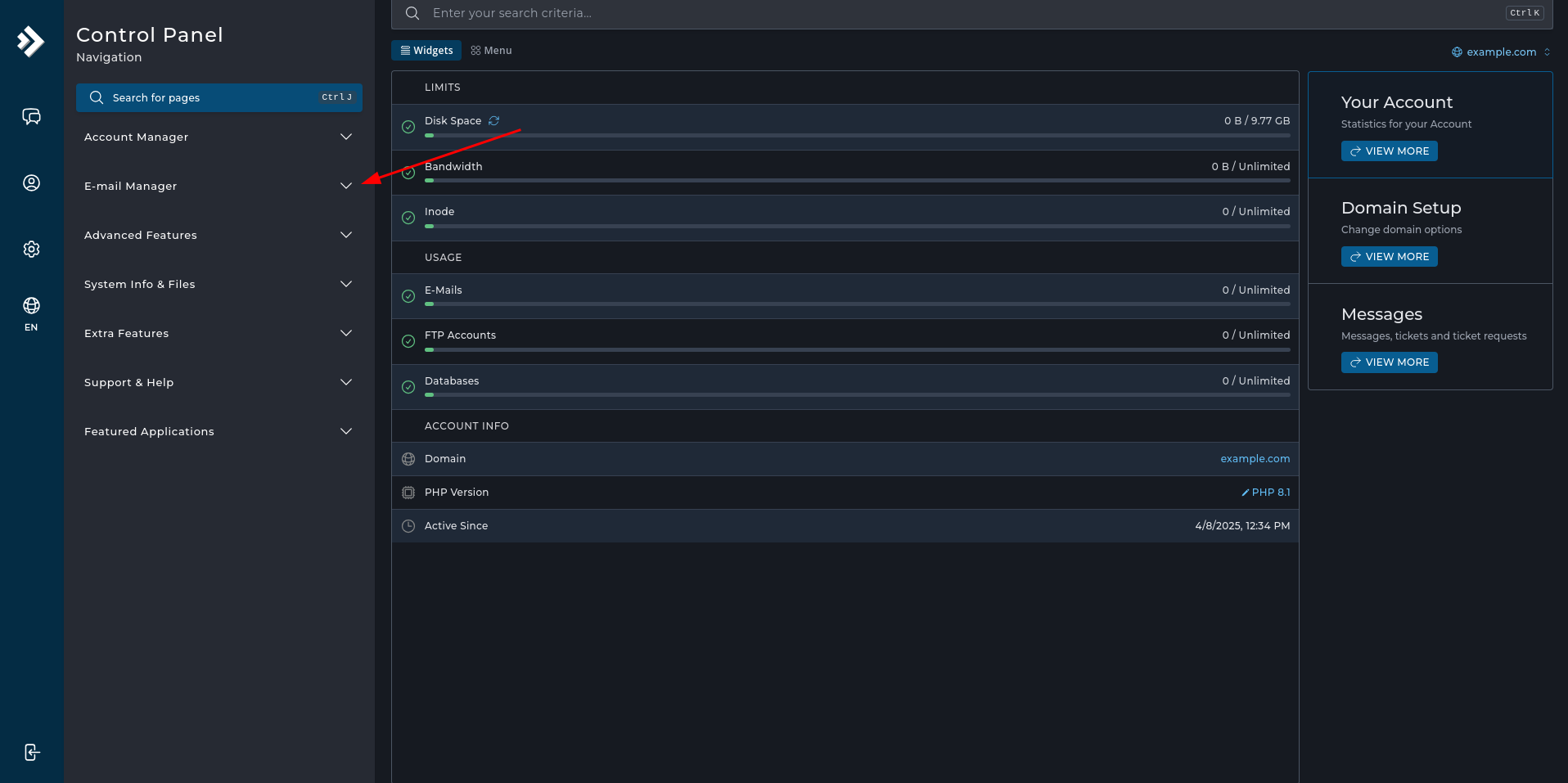Click the Enter your search criteria field
Screen dimensions: 1568x783
573,13
